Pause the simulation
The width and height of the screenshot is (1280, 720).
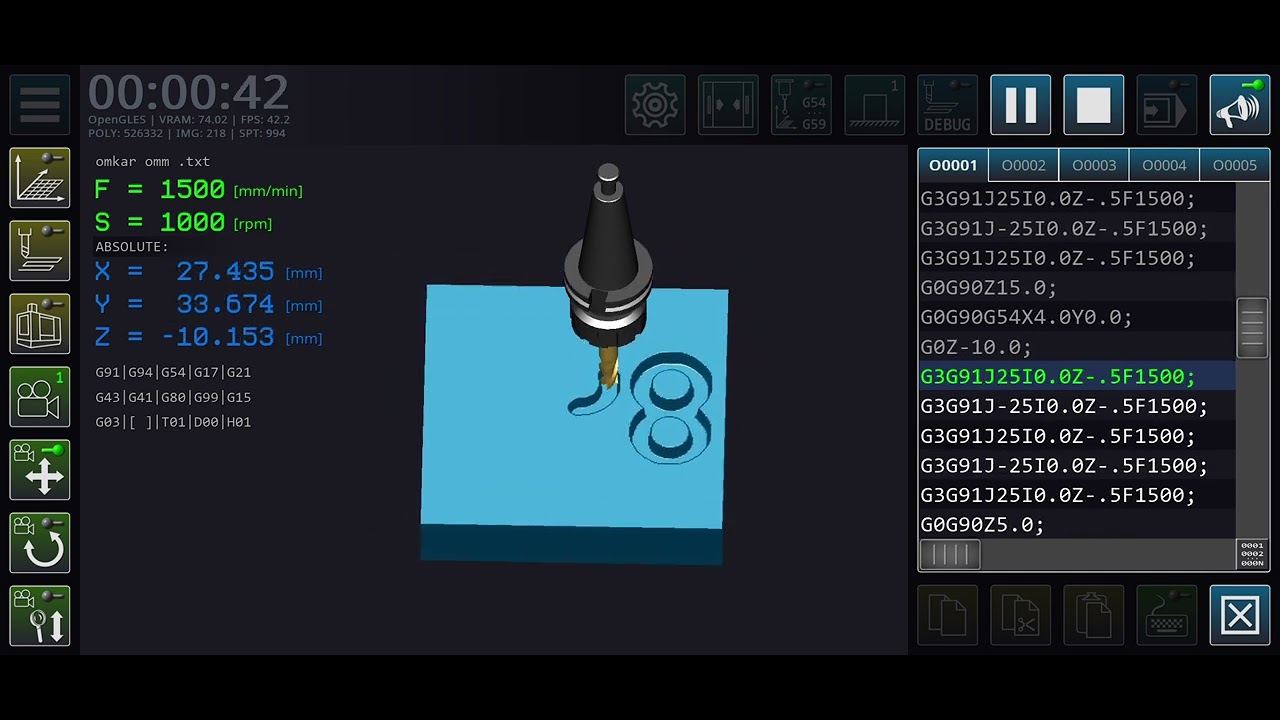(x=1020, y=105)
